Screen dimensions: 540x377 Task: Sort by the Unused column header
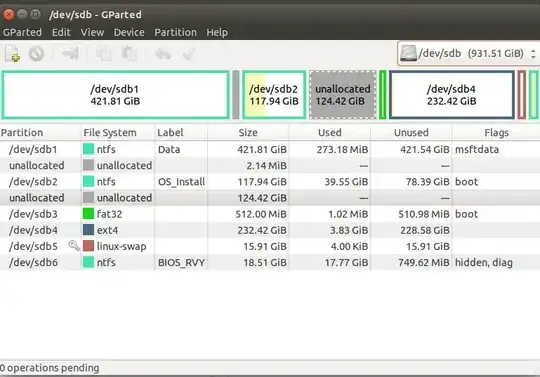411,133
